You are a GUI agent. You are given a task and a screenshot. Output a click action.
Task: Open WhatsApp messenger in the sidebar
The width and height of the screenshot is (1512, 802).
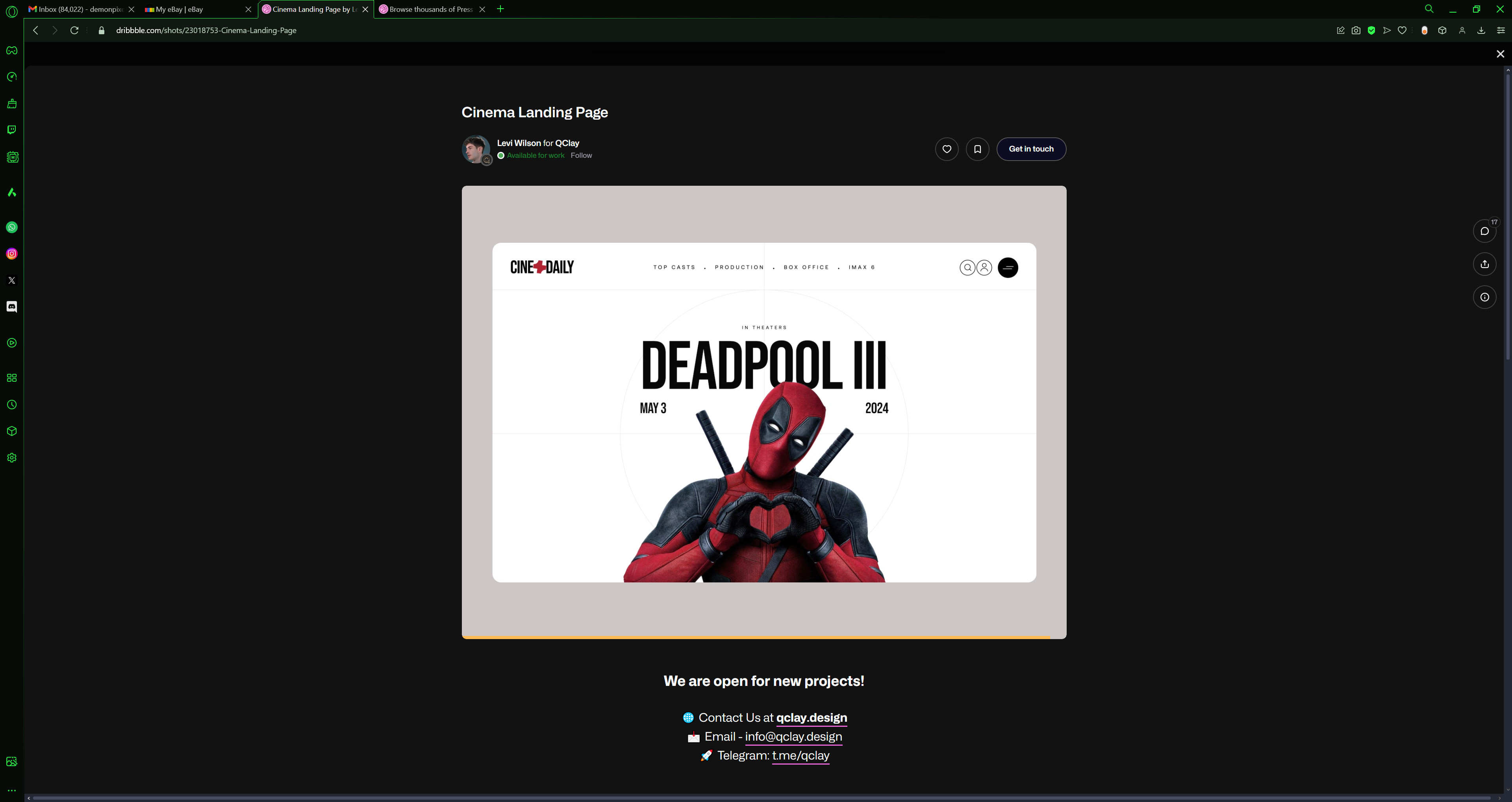[x=12, y=227]
